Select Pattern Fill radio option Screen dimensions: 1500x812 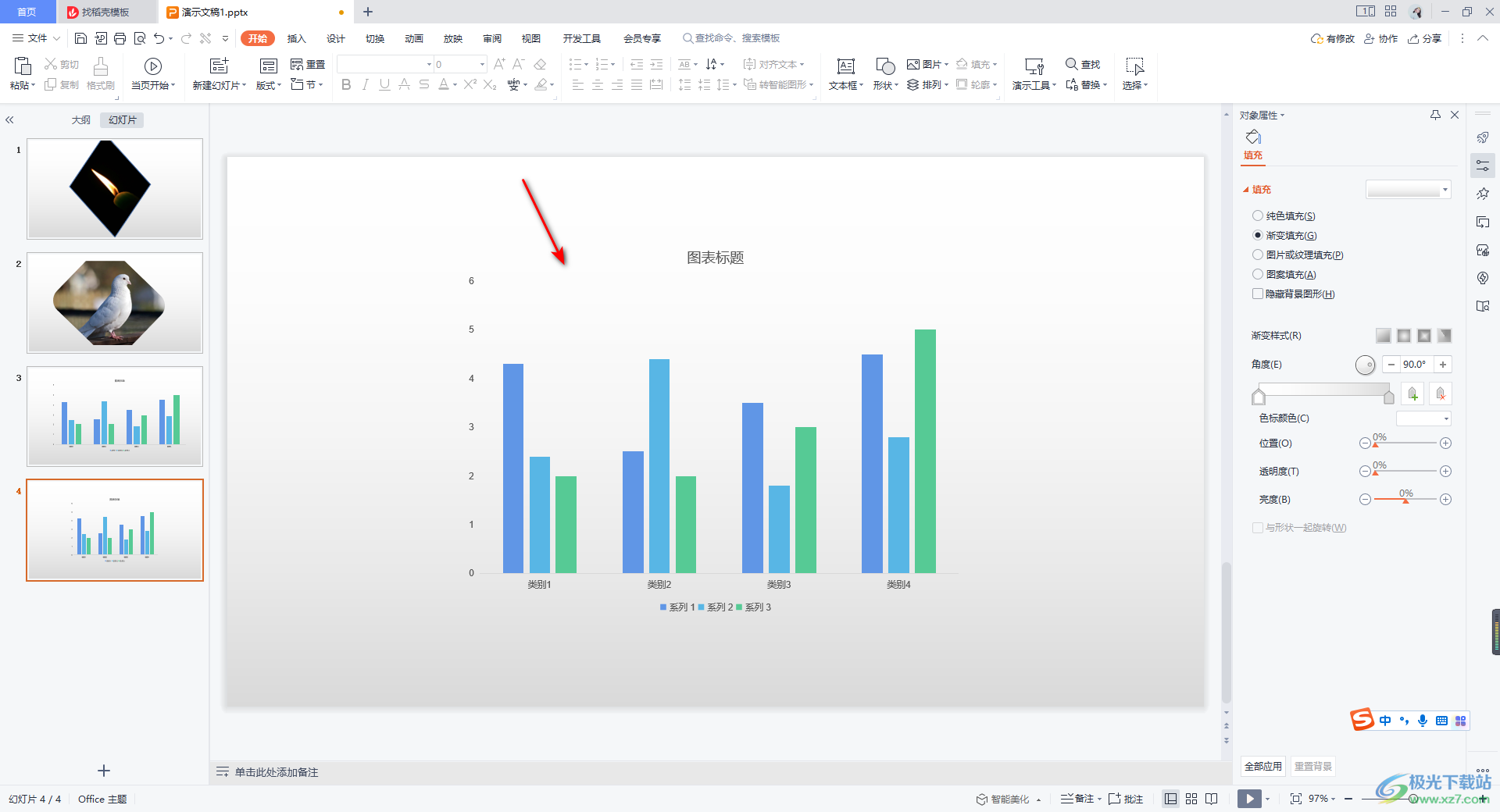click(1258, 274)
